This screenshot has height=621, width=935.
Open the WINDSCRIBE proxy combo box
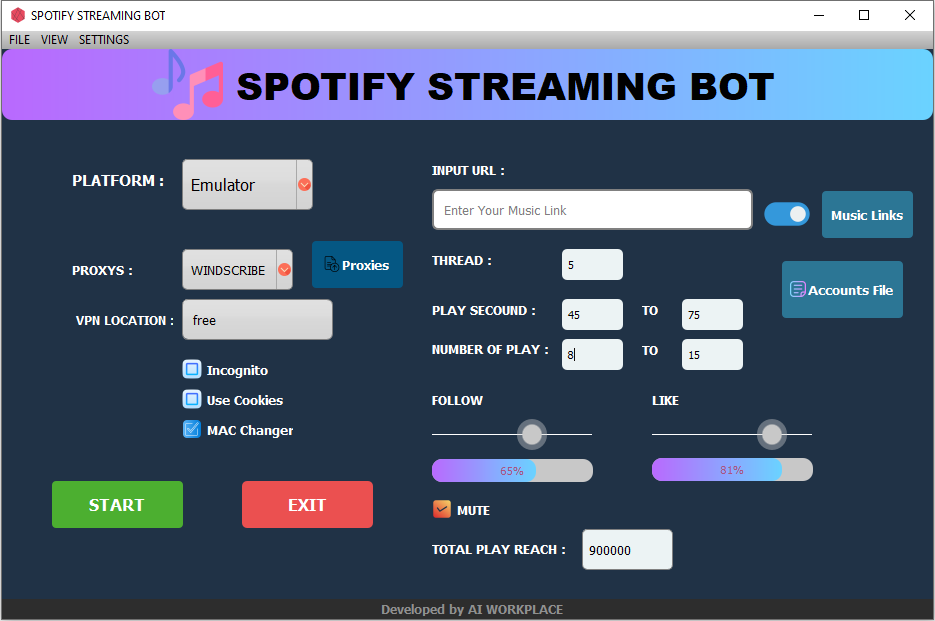(x=237, y=270)
